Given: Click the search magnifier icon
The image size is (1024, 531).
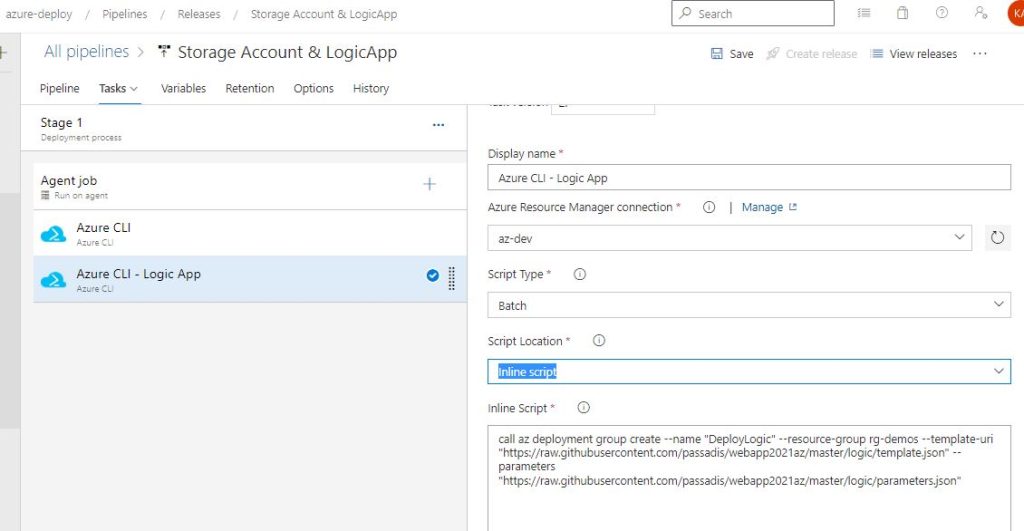Looking at the screenshot, I should point(685,13).
